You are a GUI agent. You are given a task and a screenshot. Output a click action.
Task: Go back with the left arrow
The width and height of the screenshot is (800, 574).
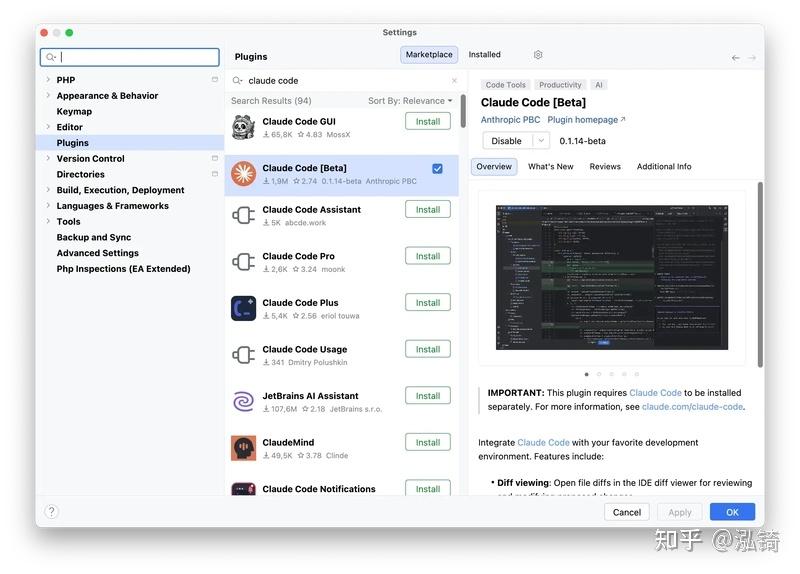click(735, 58)
